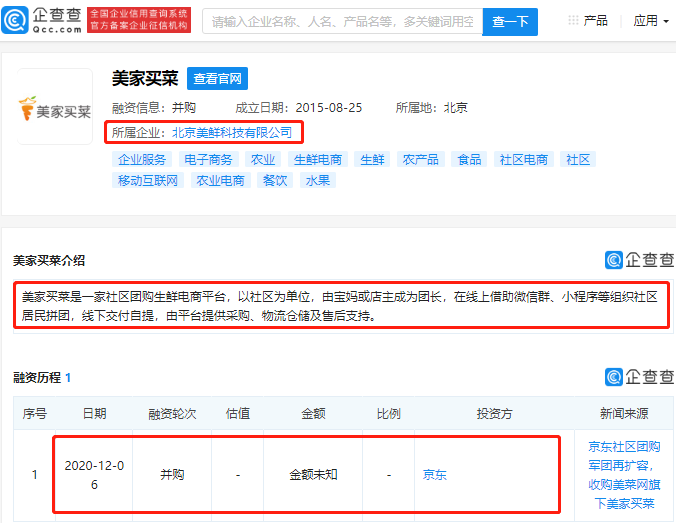This screenshot has width=676, height=523.
Task: Select the 农业电商 tag
Action: pos(220,180)
